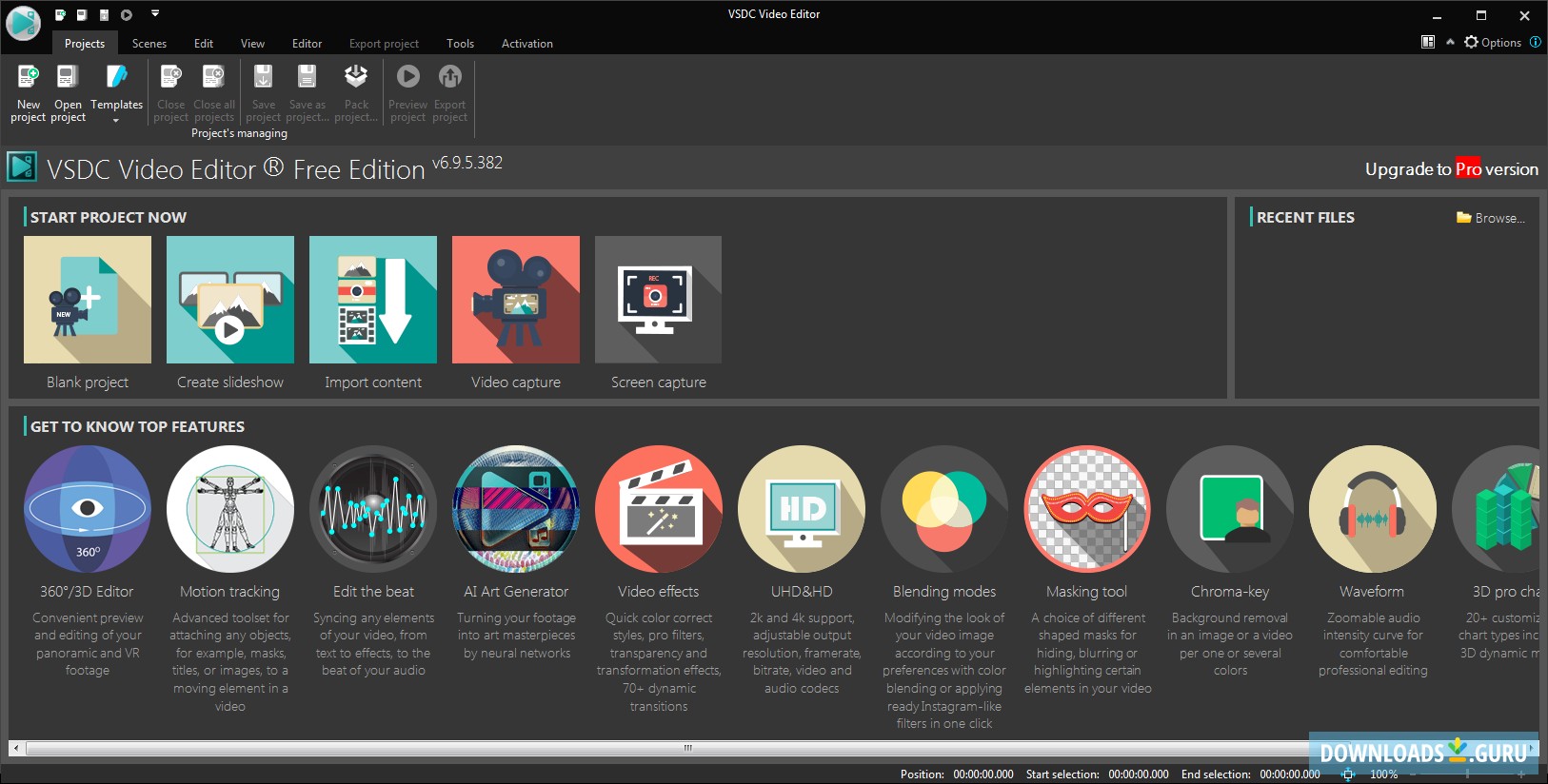Screen dimensions: 1548x784
Task: Open the Activation tab
Action: point(527,44)
